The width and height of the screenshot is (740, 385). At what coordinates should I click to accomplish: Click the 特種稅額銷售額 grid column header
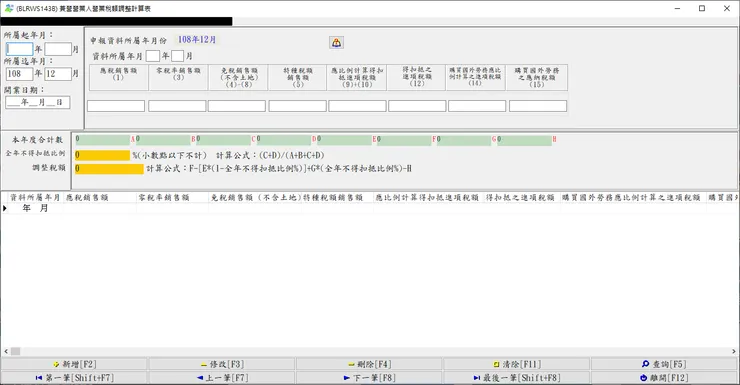(x=337, y=198)
